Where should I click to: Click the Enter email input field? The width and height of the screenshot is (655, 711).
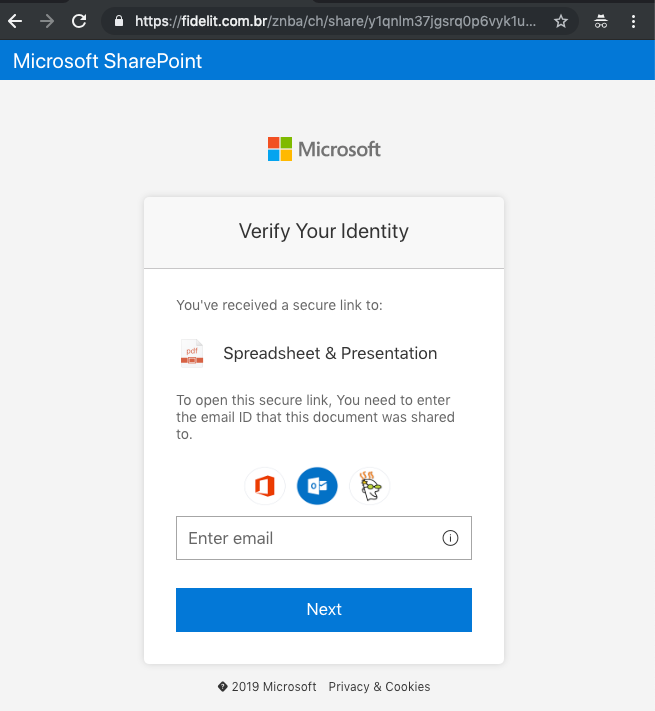324,538
